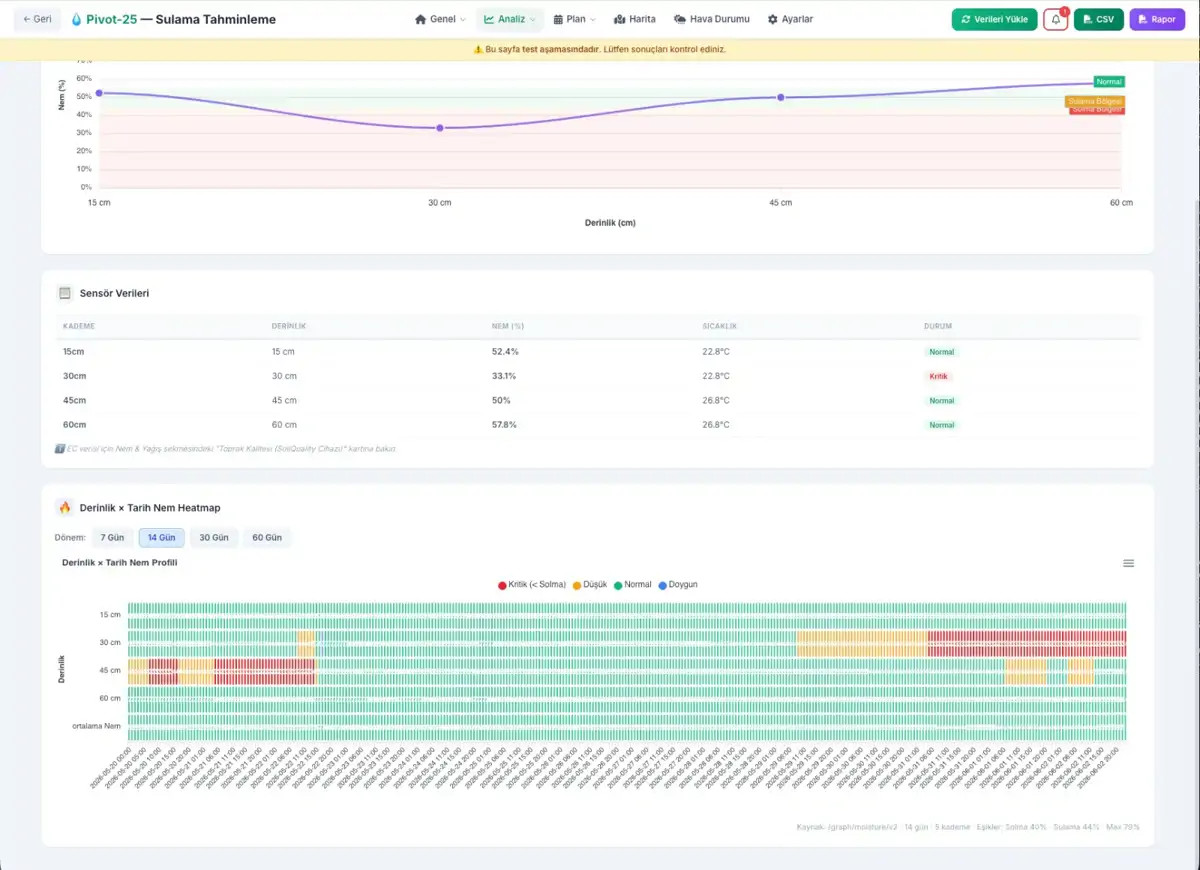
Task: Select the 30 Gün period tab
Action: click(x=214, y=537)
